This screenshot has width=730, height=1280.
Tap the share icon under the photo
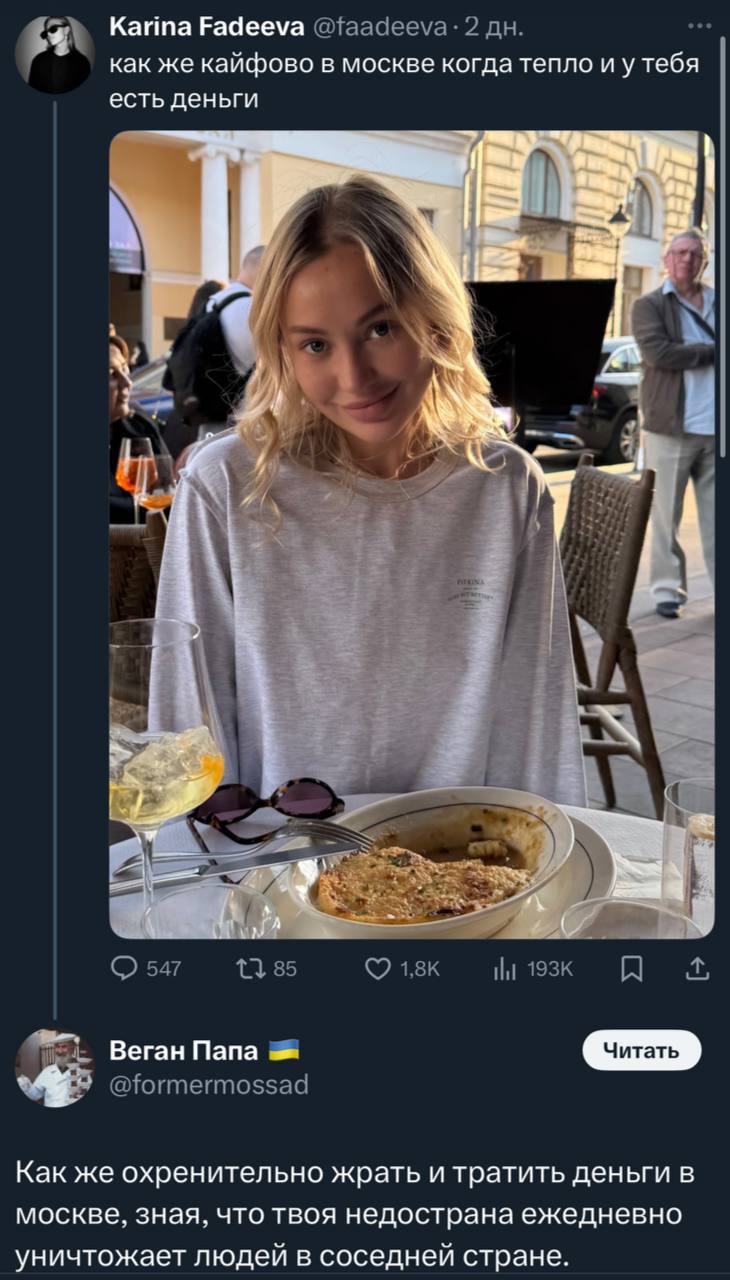698,968
